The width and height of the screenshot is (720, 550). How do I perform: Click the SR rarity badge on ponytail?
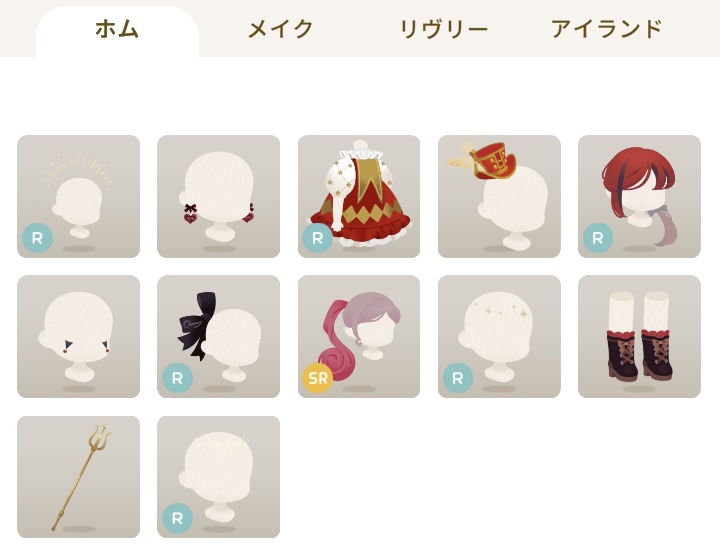[318, 378]
